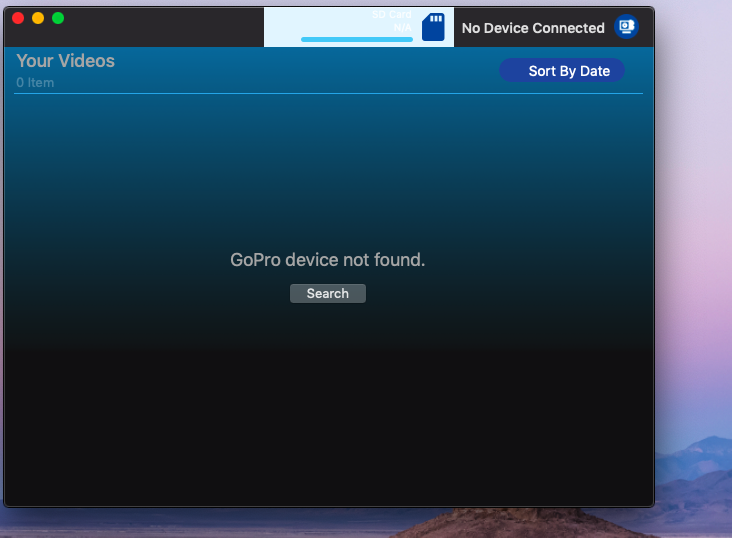The height and width of the screenshot is (538, 732).
Task: Click the 'No Device Connected' status text
Action: (533, 28)
